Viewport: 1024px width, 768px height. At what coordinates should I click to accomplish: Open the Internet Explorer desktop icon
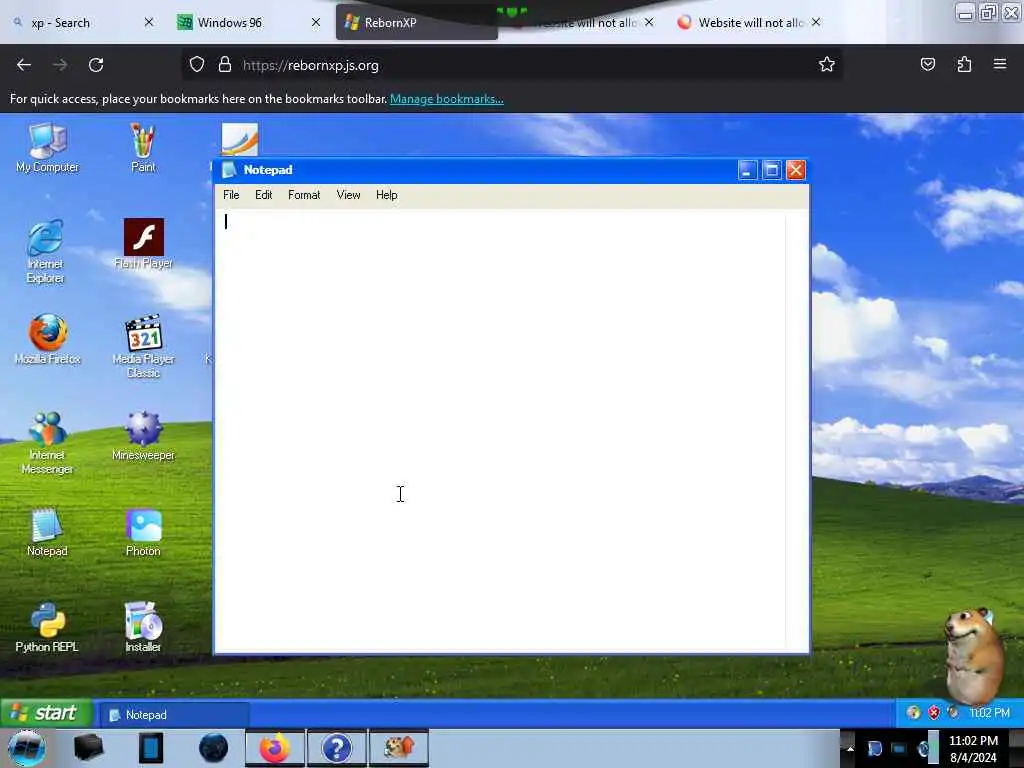click(46, 251)
